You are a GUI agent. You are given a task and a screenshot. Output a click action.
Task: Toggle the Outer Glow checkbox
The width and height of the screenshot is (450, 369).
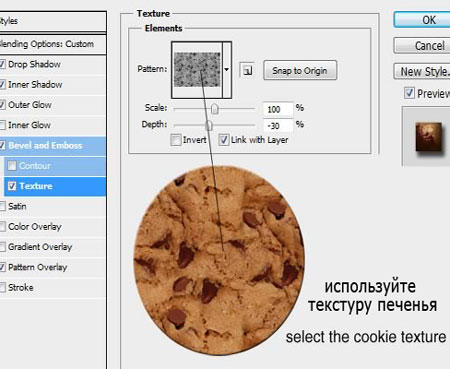[2, 105]
